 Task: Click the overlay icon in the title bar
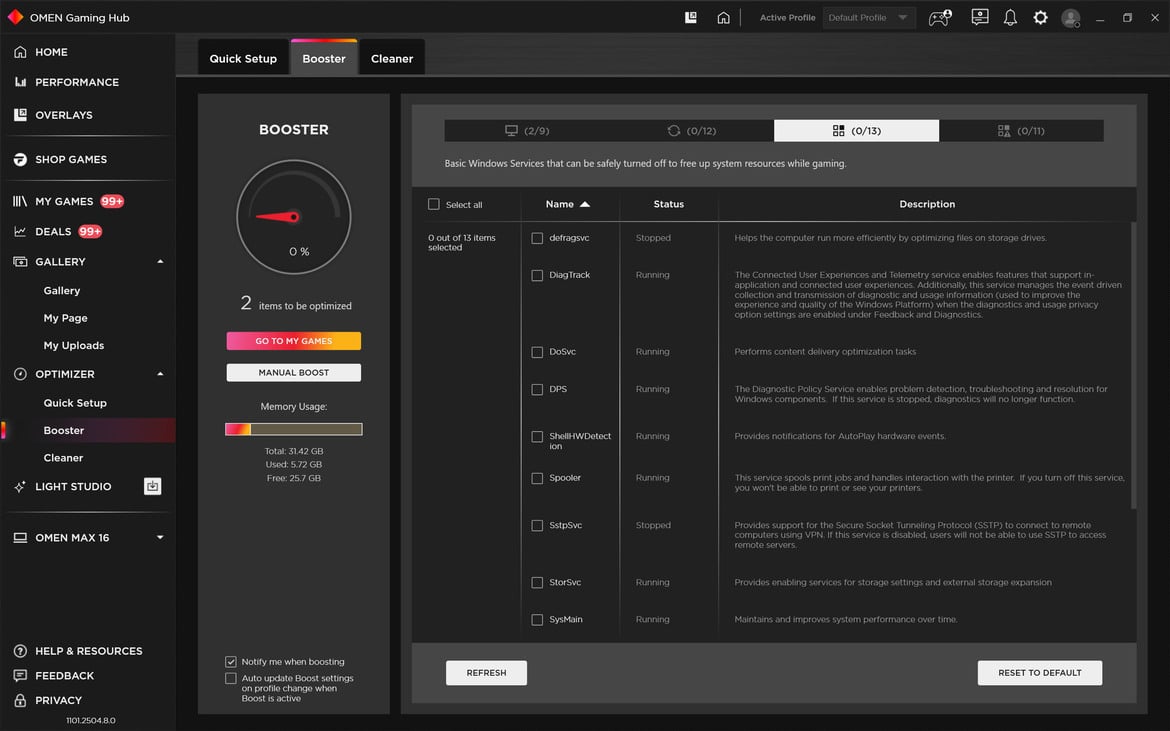coord(691,17)
